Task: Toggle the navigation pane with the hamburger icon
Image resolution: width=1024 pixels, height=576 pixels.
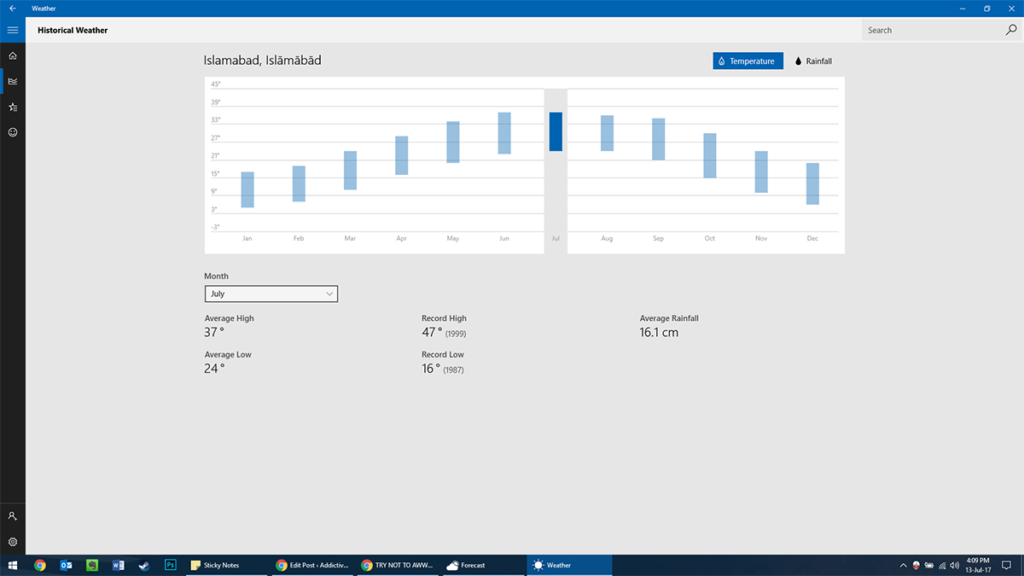Action: [x=12, y=30]
